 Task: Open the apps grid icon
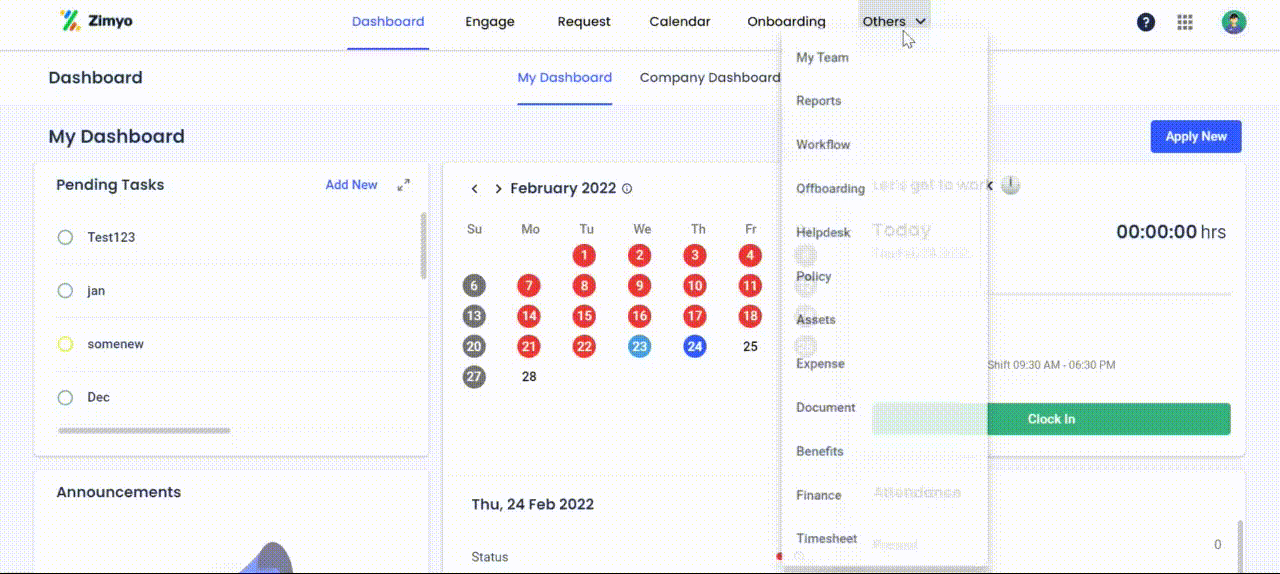[1185, 22]
